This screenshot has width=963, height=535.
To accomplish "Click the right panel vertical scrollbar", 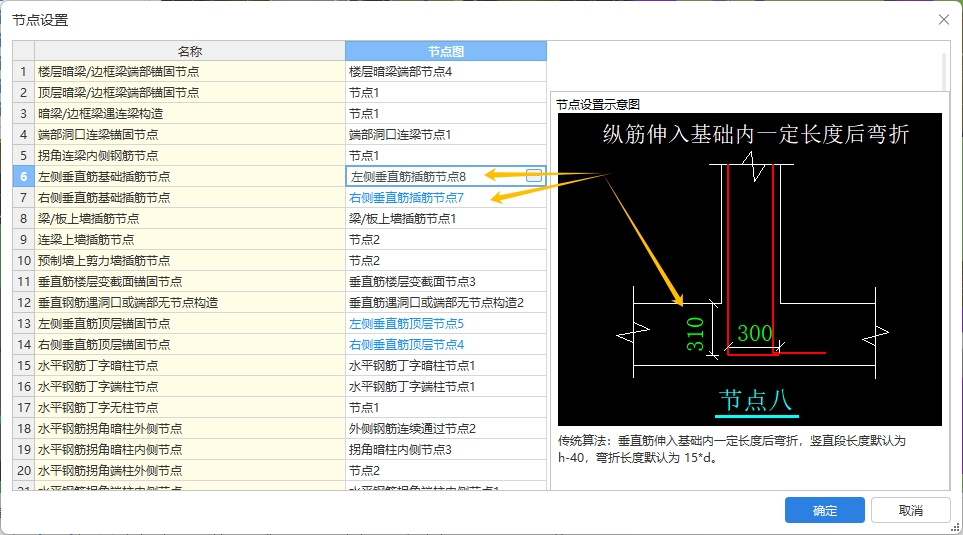I will [x=945, y=71].
